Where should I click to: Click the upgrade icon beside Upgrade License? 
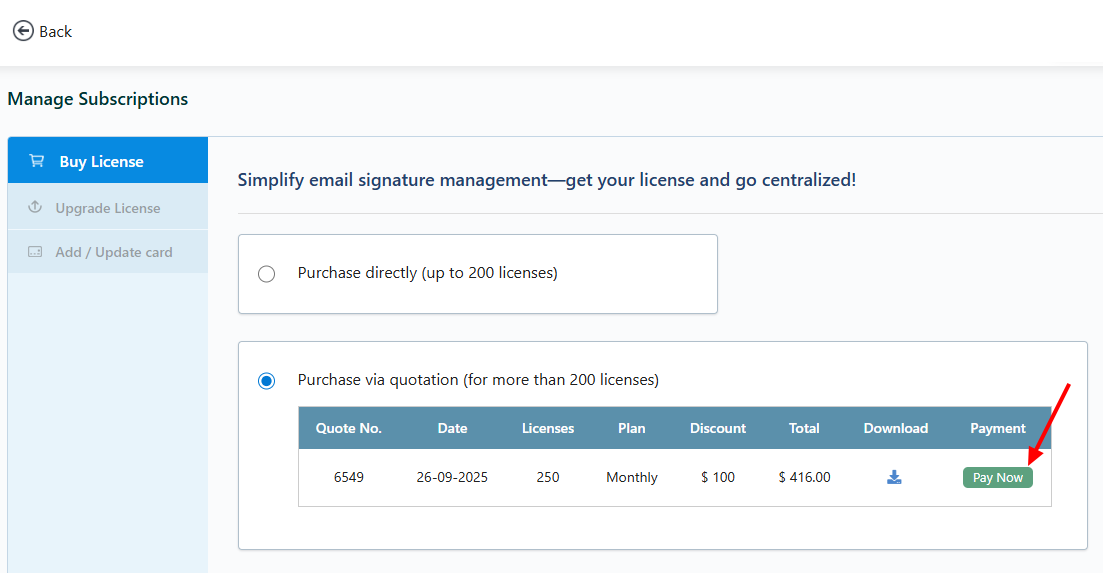pos(35,208)
